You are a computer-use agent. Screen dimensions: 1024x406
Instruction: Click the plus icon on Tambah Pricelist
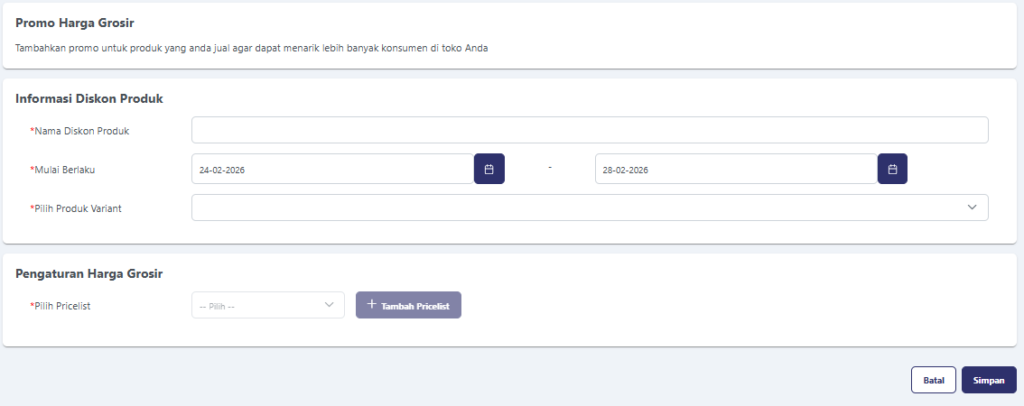371,305
